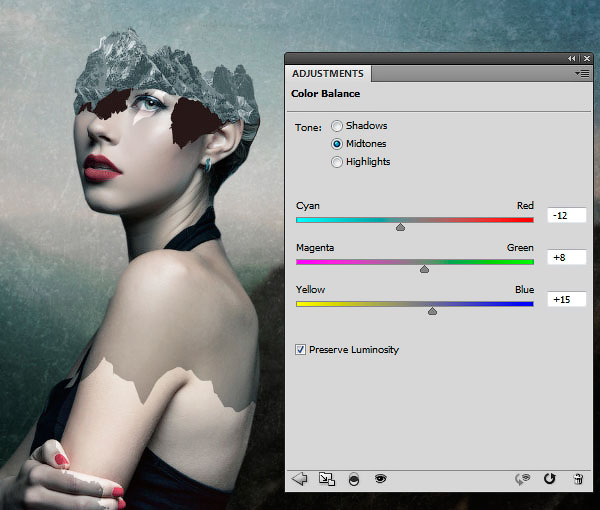Click Cyan-Red value field showing -12

click(x=567, y=215)
